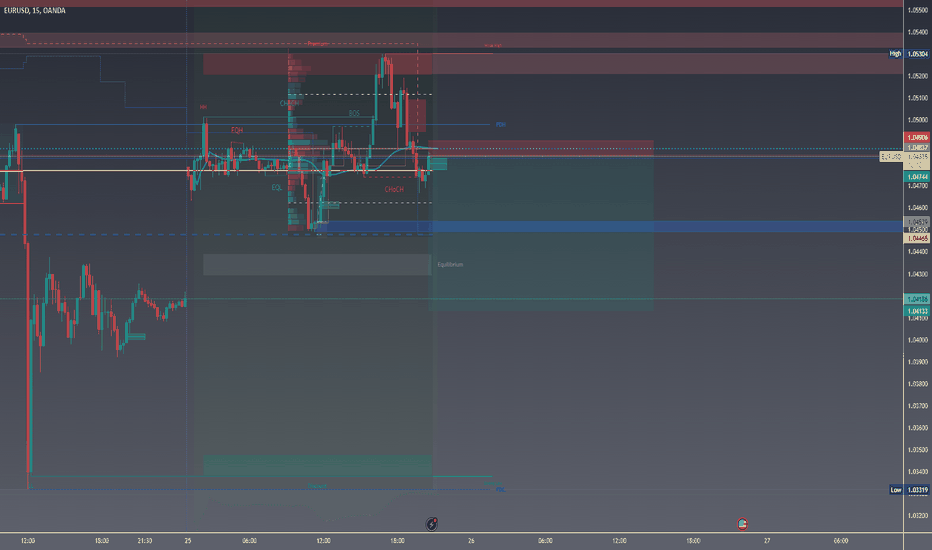
Task: Click the EURUSD label on the price line
Action: [891, 157]
